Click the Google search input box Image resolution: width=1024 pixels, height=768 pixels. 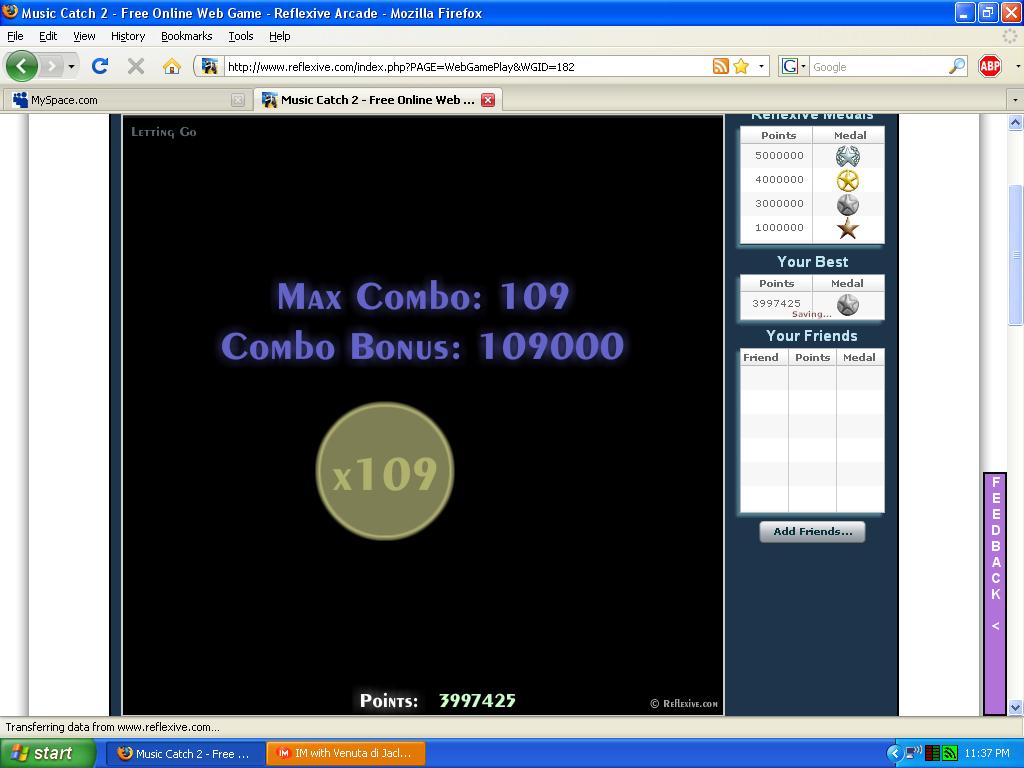coord(878,67)
